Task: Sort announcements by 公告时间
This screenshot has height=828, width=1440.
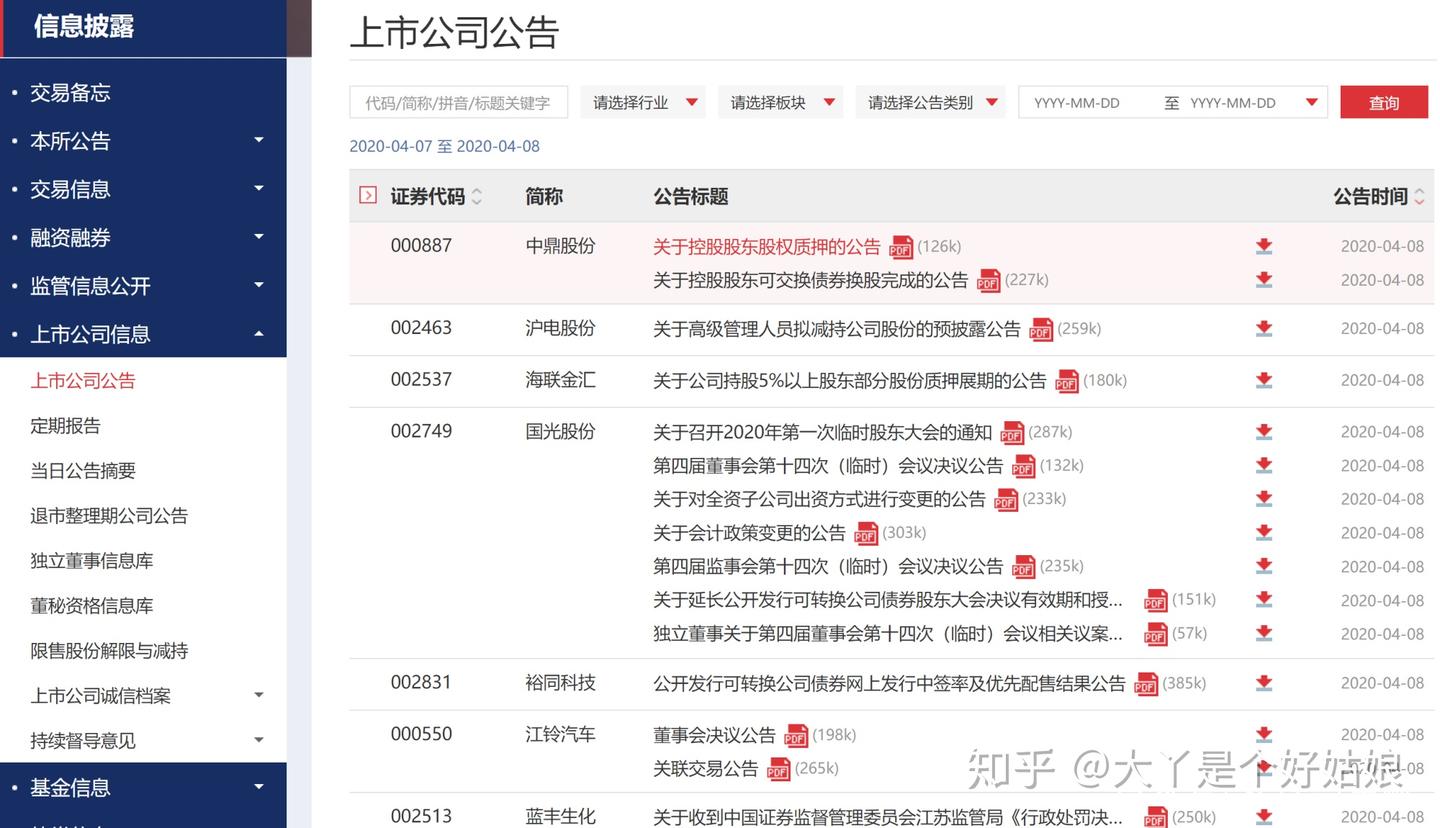Action: click(1370, 196)
